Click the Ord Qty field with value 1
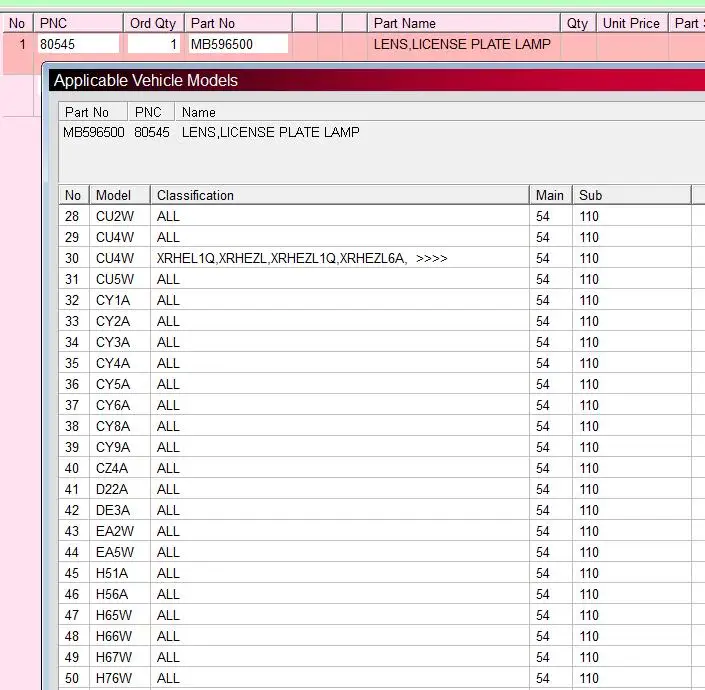Image resolution: width=705 pixels, height=690 pixels. click(x=153, y=44)
